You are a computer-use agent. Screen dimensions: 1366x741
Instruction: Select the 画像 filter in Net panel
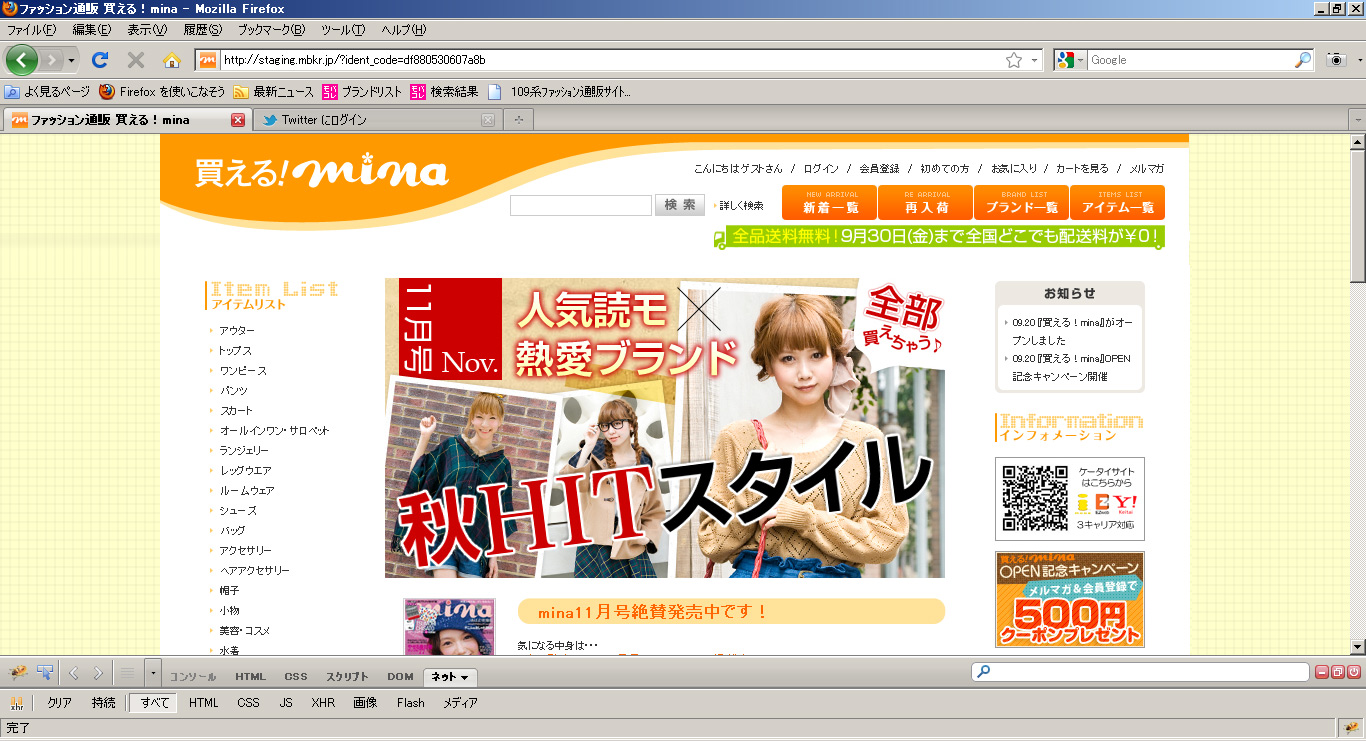(365, 703)
